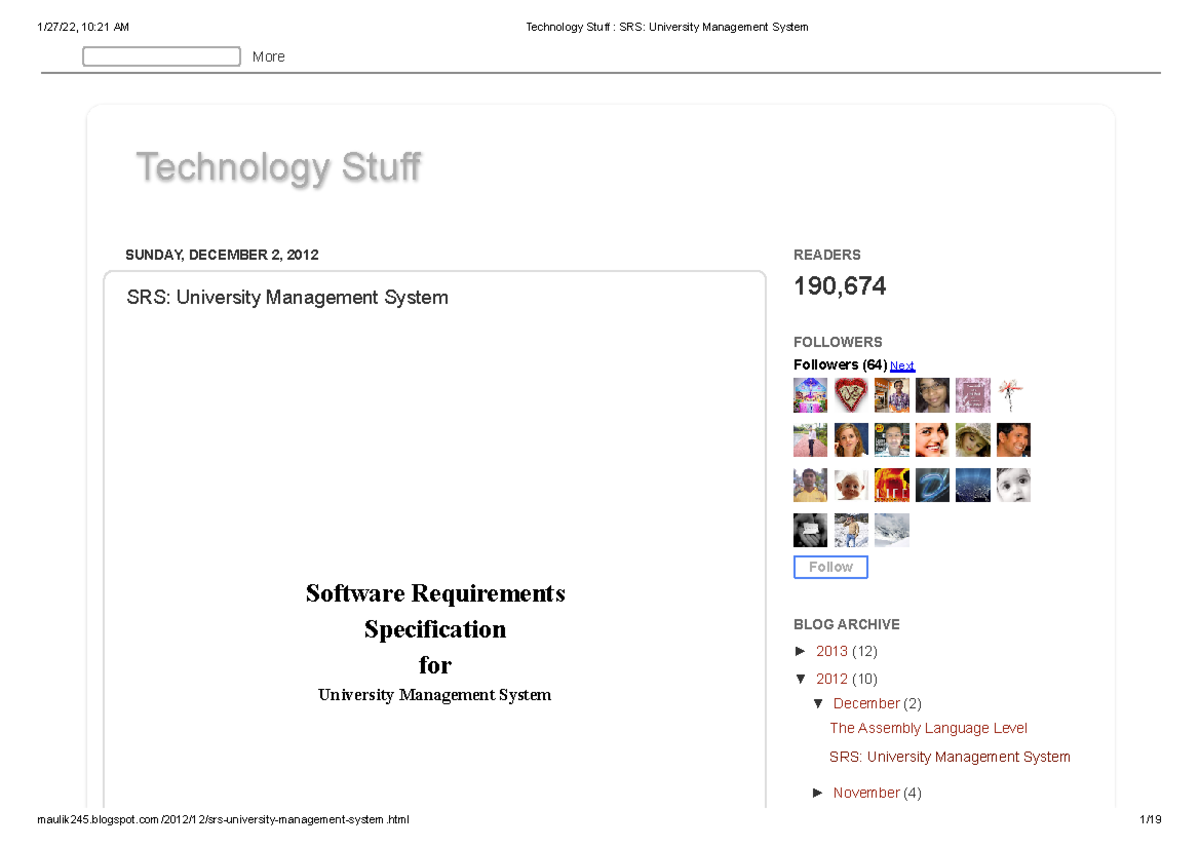The height and width of the screenshot is (848, 1200).
Task: Click the red heart follower avatar
Action: (851, 395)
